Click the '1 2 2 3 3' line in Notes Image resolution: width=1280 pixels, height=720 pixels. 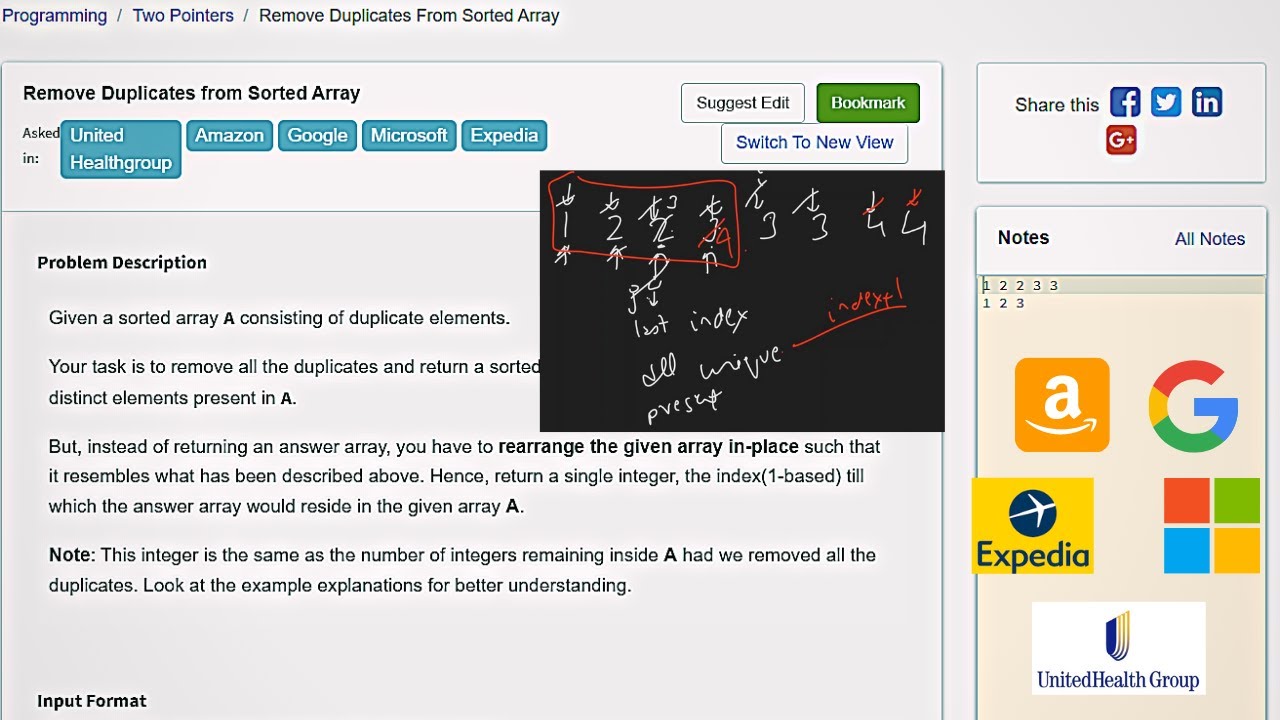pyautogui.click(x=1020, y=286)
